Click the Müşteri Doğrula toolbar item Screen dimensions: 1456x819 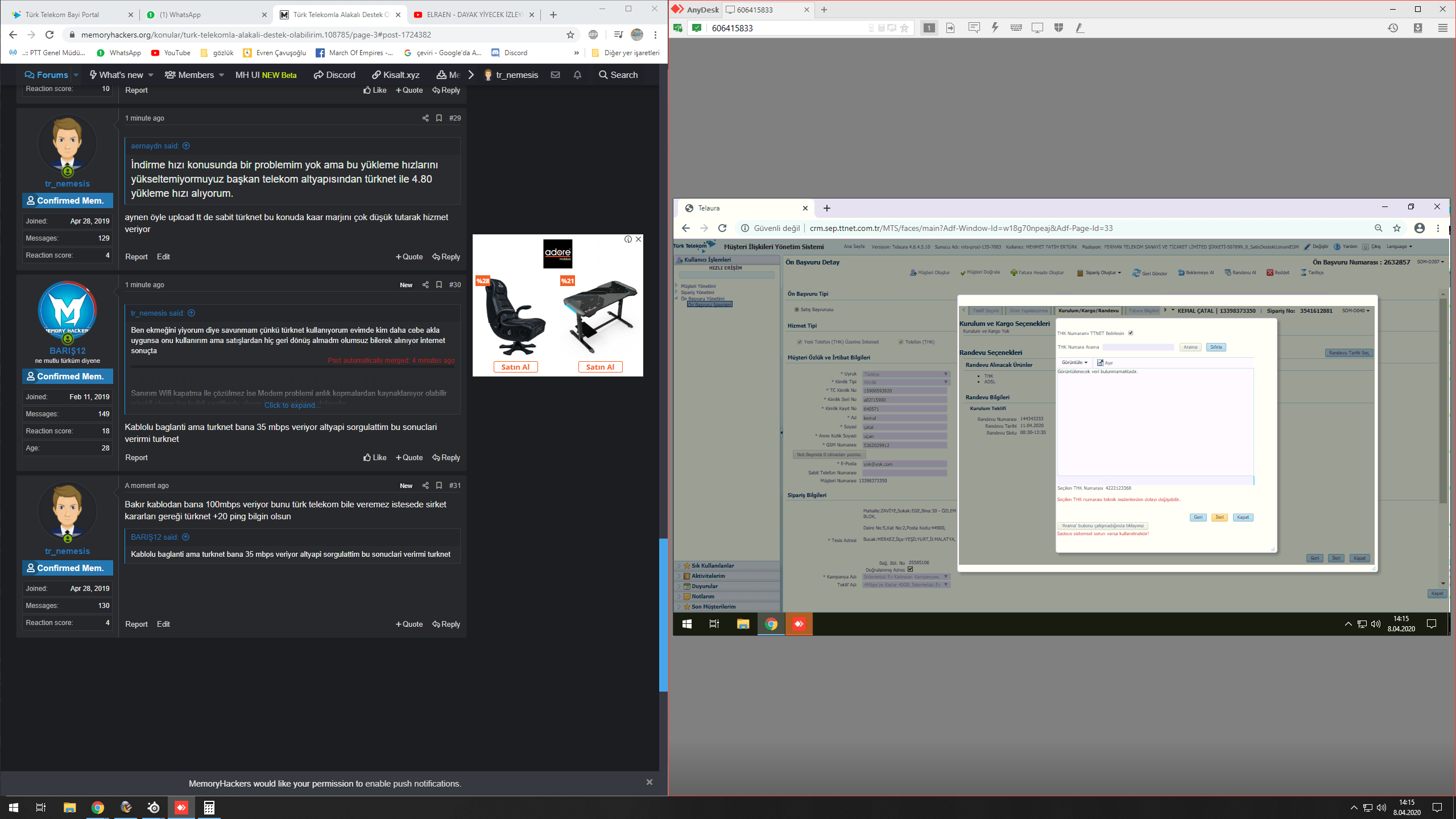pos(980,273)
